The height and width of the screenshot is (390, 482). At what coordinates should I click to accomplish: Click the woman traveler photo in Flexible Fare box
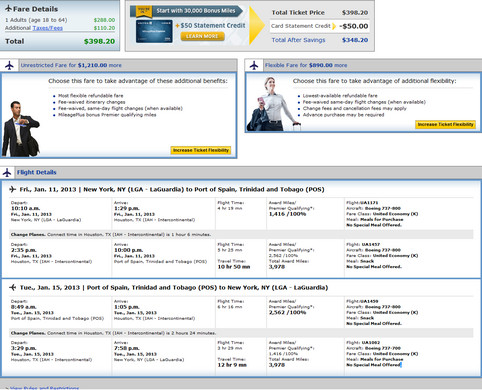(x=274, y=104)
